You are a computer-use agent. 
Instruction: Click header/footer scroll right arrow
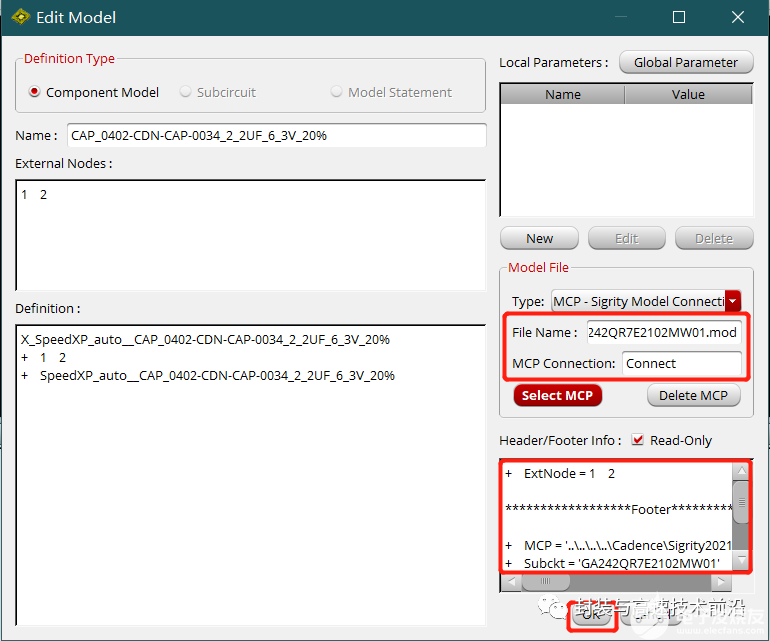[721, 582]
